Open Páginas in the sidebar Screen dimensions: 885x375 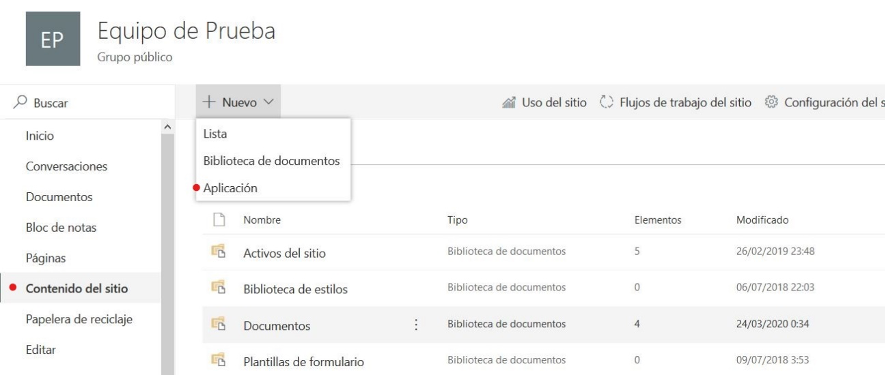tap(46, 258)
